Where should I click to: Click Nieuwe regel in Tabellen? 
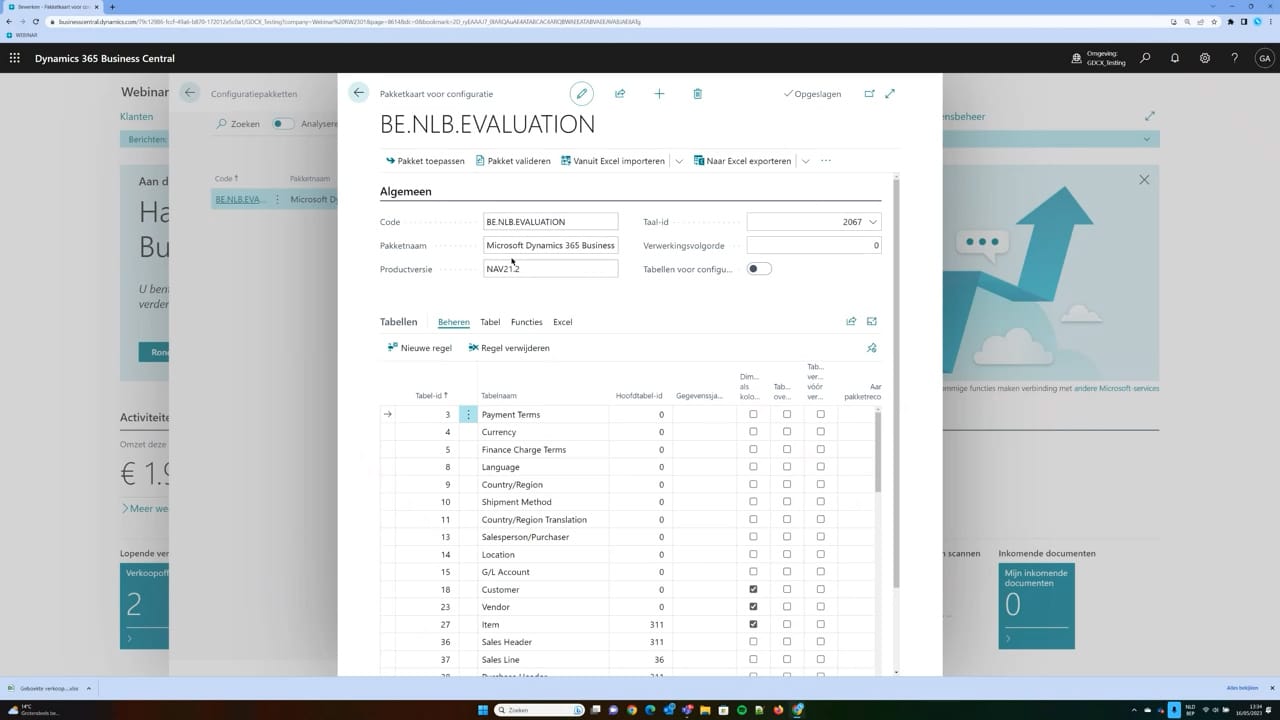coord(419,348)
